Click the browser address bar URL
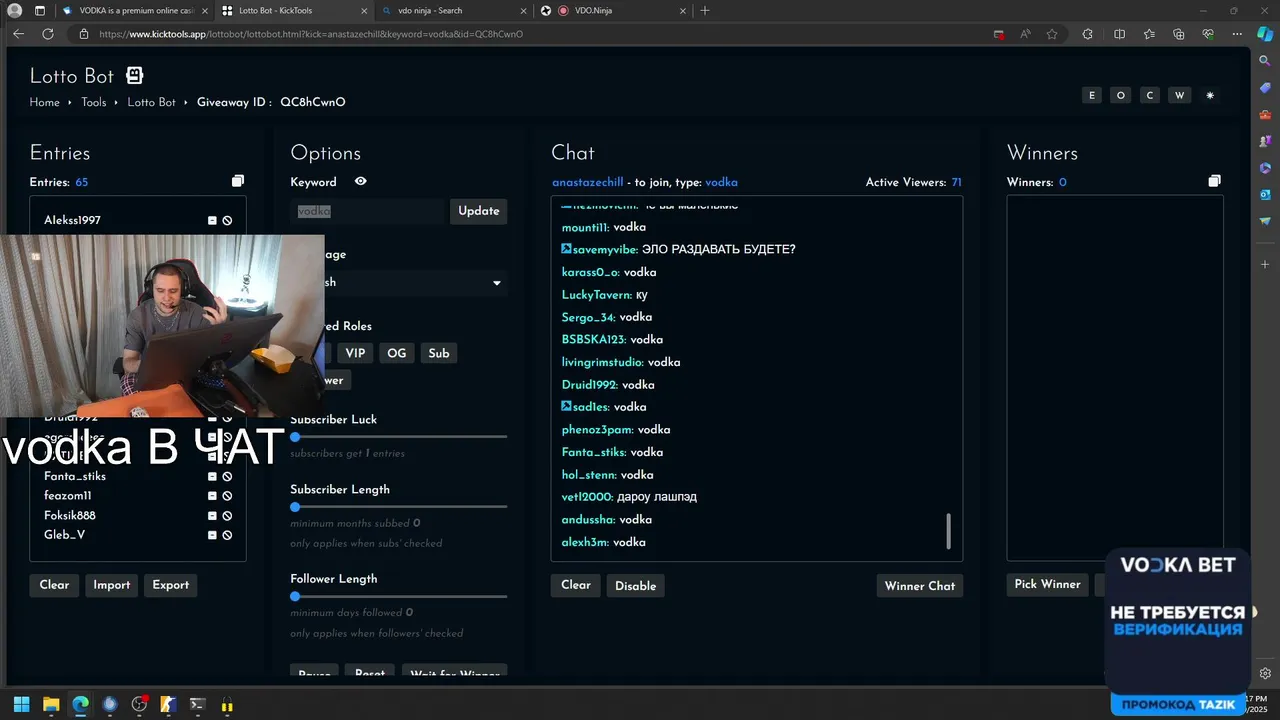 pyautogui.click(x=311, y=34)
